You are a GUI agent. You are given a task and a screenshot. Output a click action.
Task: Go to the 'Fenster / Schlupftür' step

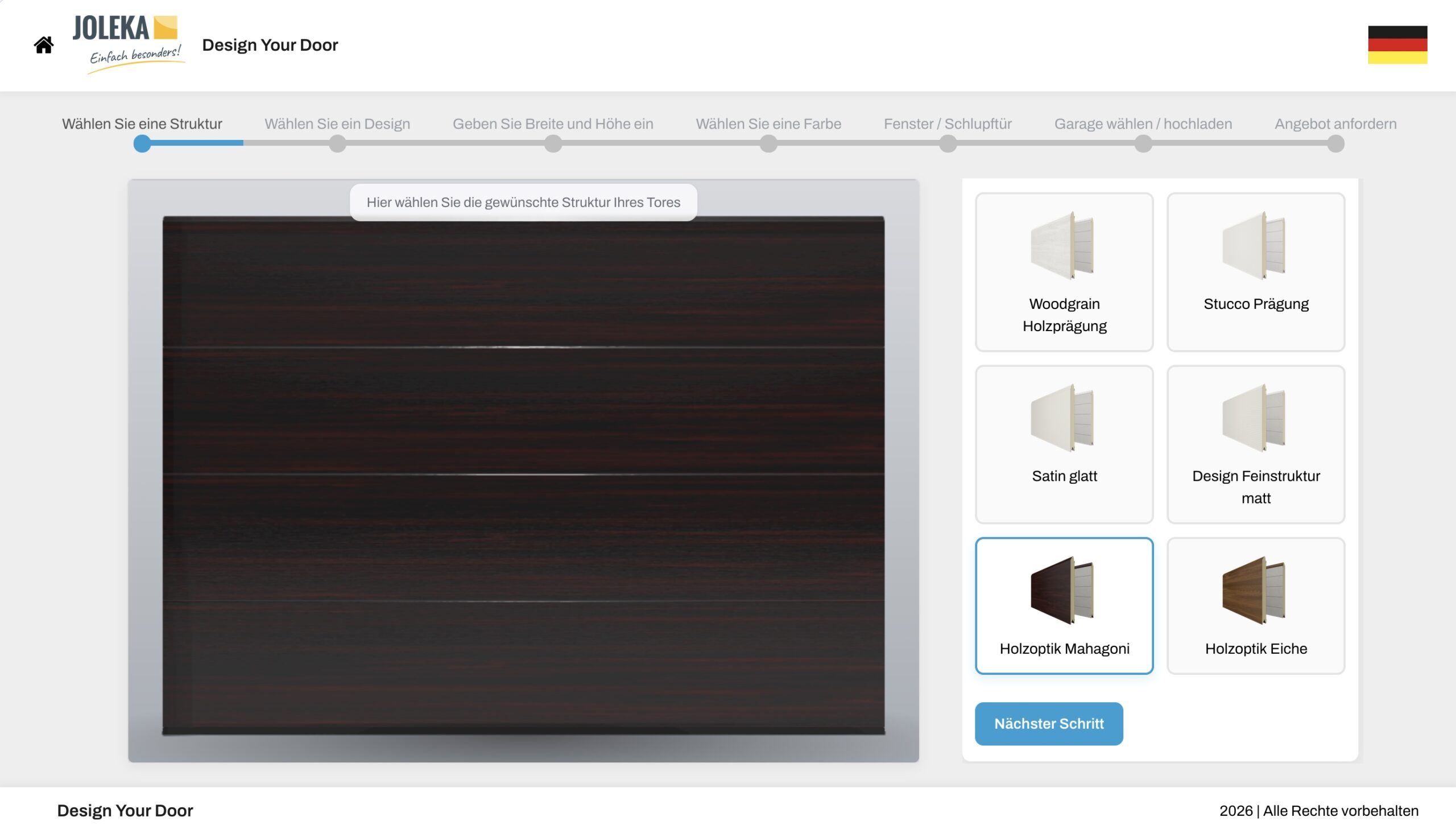click(x=948, y=123)
